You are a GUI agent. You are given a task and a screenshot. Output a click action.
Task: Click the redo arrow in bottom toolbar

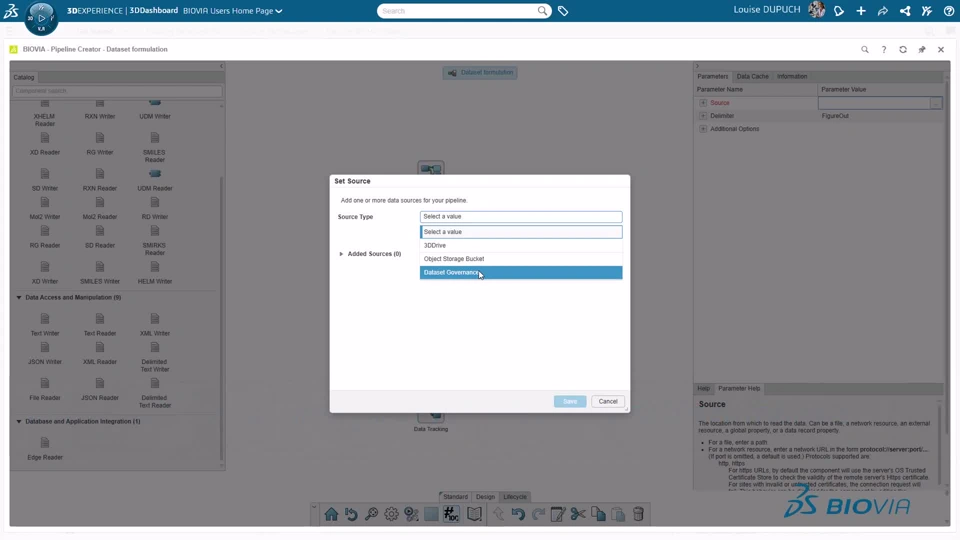pos(538,514)
